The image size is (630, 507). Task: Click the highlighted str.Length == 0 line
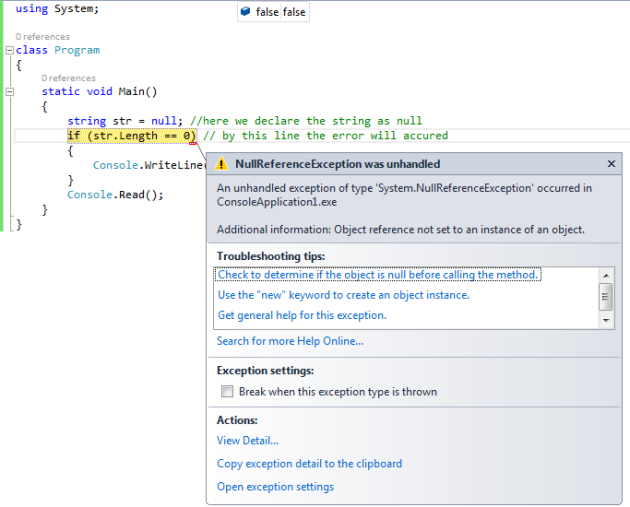point(131,136)
